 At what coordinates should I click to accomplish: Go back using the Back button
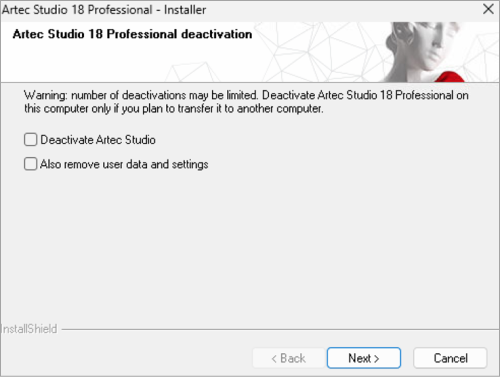[x=288, y=358]
